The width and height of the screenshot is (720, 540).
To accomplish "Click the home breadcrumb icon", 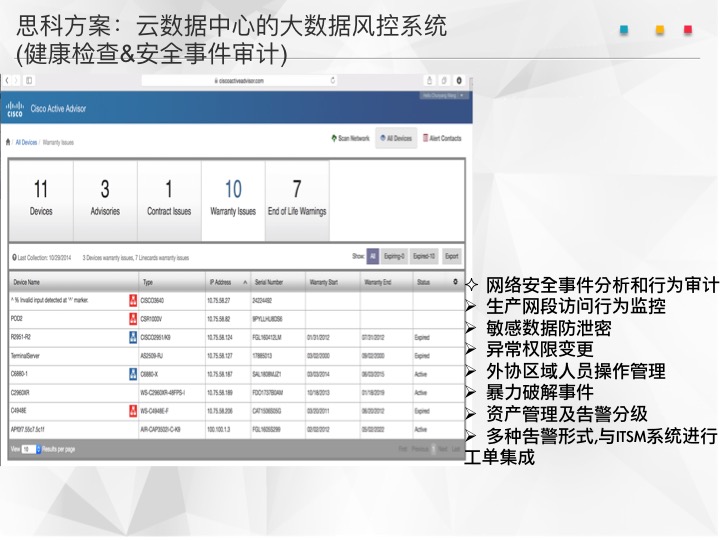I will 8,142.
